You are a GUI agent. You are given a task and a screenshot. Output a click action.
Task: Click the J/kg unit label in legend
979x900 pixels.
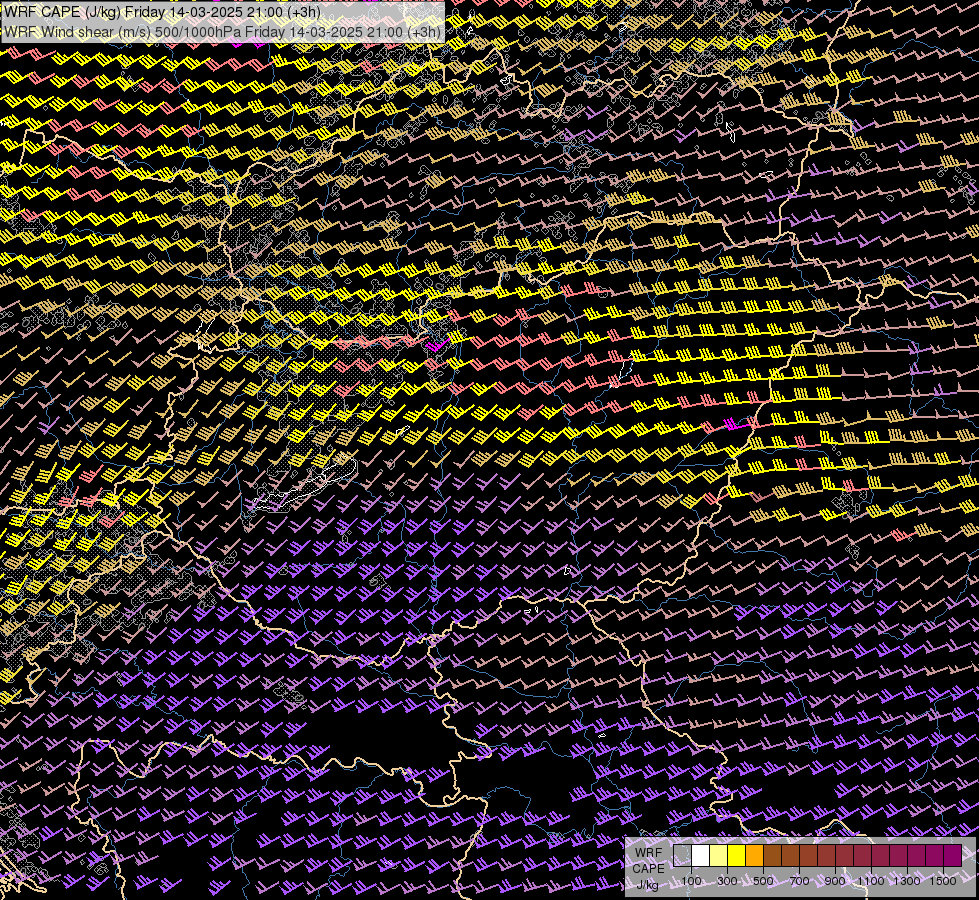tap(648, 885)
